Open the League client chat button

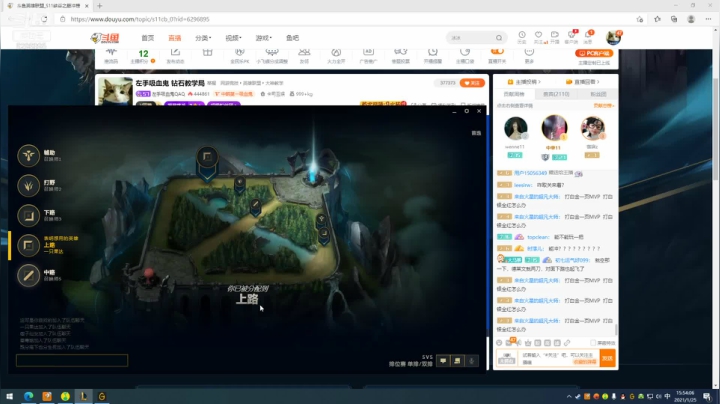pyautogui.click(x=443, y=361)
